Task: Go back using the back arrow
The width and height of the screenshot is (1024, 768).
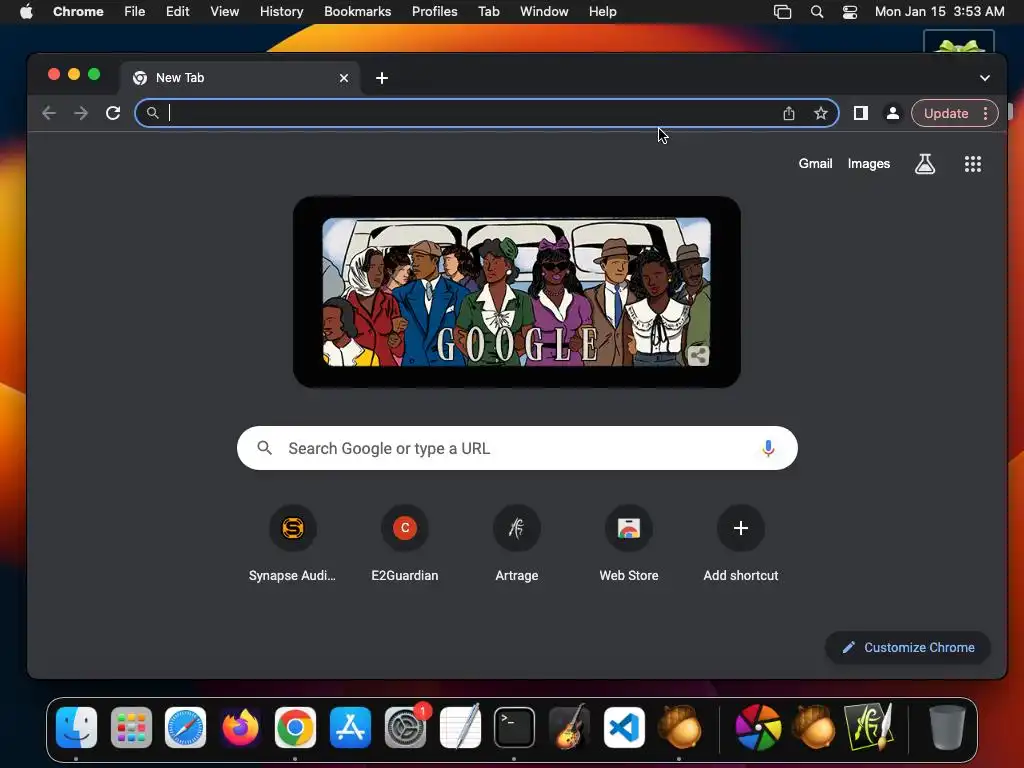Action: 49,113
